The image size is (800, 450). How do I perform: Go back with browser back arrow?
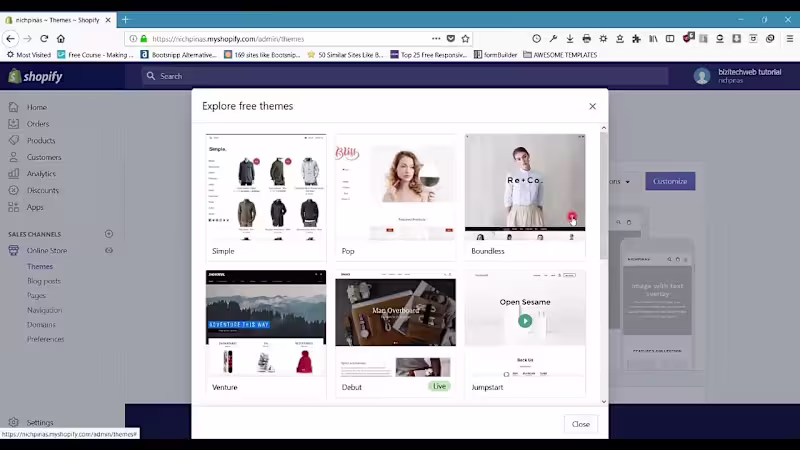tap(11, 39)
